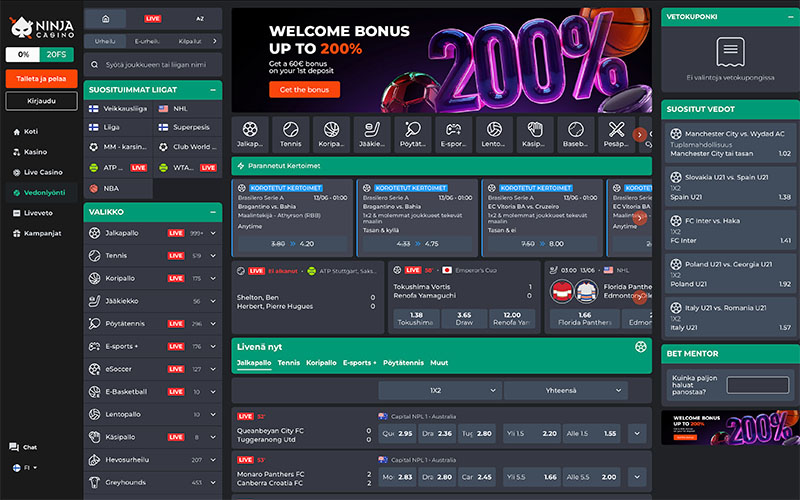Open the FI language selector
The height and width of the screenshot is (500, 800).
coord(24,467)
